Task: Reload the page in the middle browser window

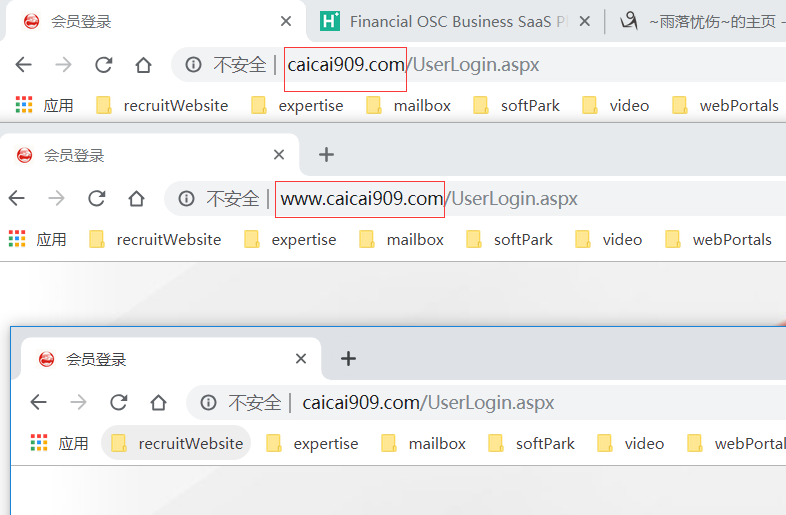Action: 97,199
